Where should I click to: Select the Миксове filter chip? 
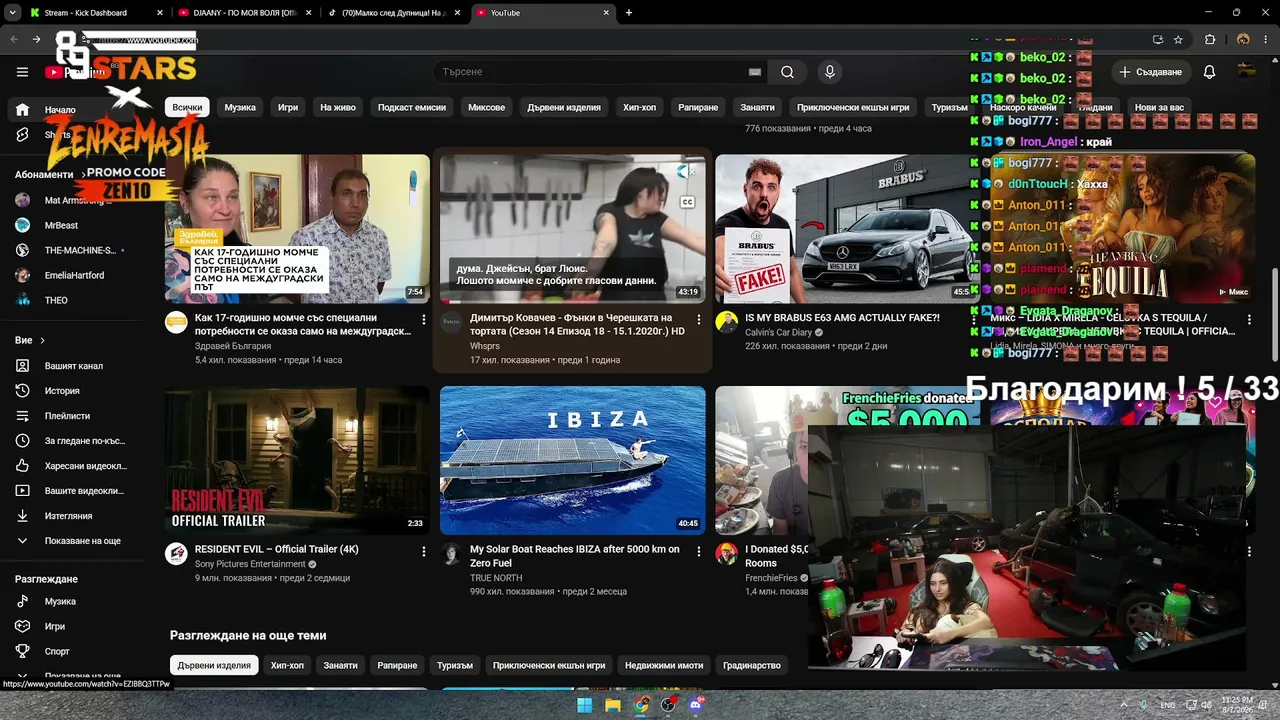[487, 107]
